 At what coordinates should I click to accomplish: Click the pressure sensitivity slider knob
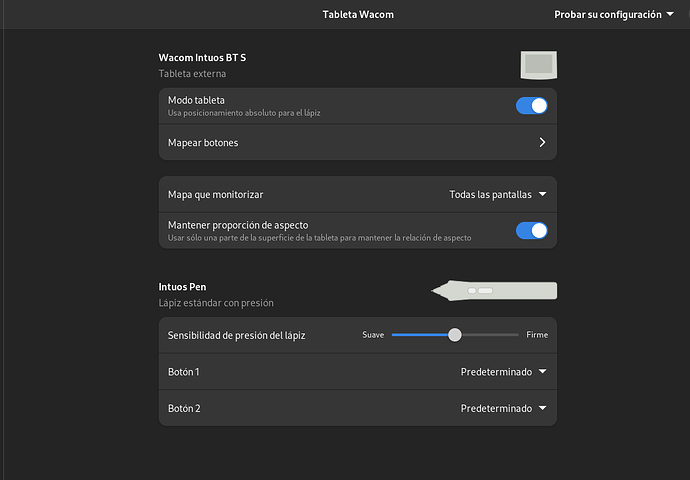(455, 335)
